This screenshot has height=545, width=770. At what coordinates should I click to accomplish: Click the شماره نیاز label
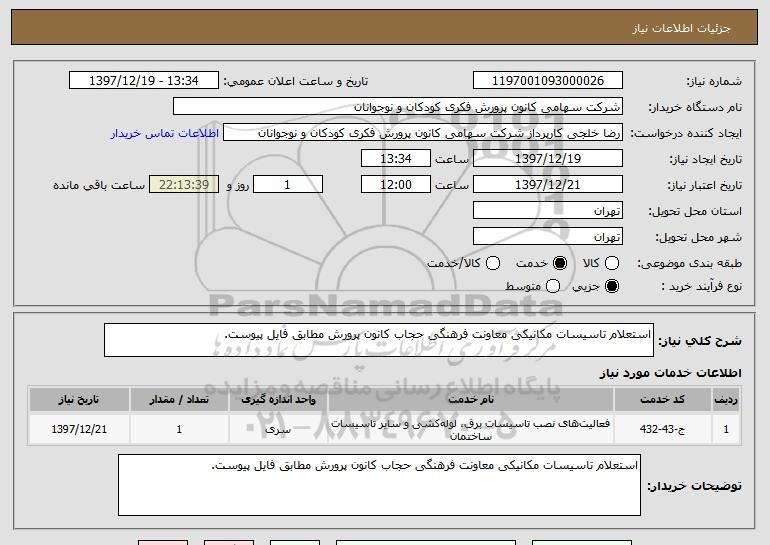click(714, 82)
